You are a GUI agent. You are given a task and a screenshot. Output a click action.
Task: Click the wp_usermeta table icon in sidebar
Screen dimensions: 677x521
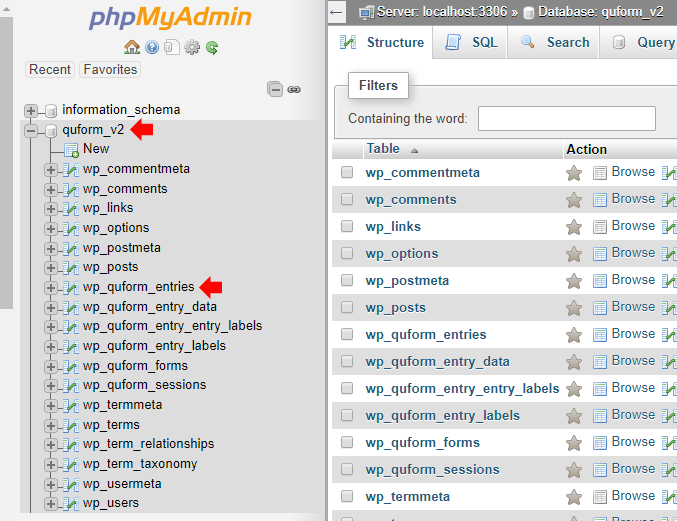pyautogui.click(x=70, y=484)
